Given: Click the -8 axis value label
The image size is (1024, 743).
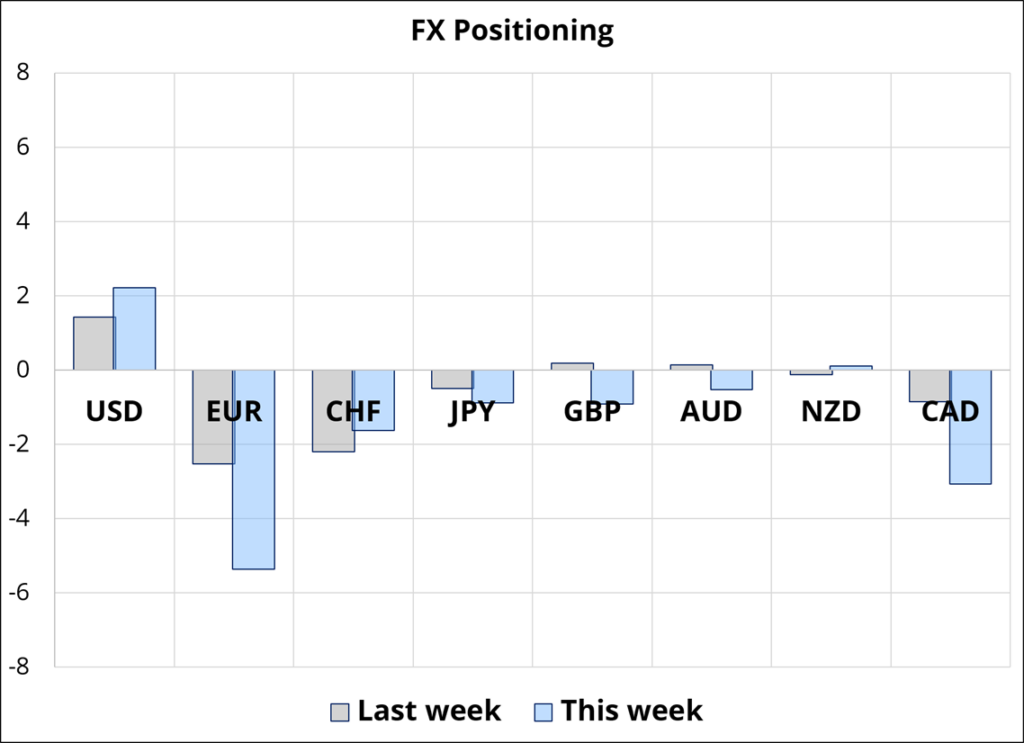Looking at the screenshot, I should pyautogui.click(x=18, y=667).
